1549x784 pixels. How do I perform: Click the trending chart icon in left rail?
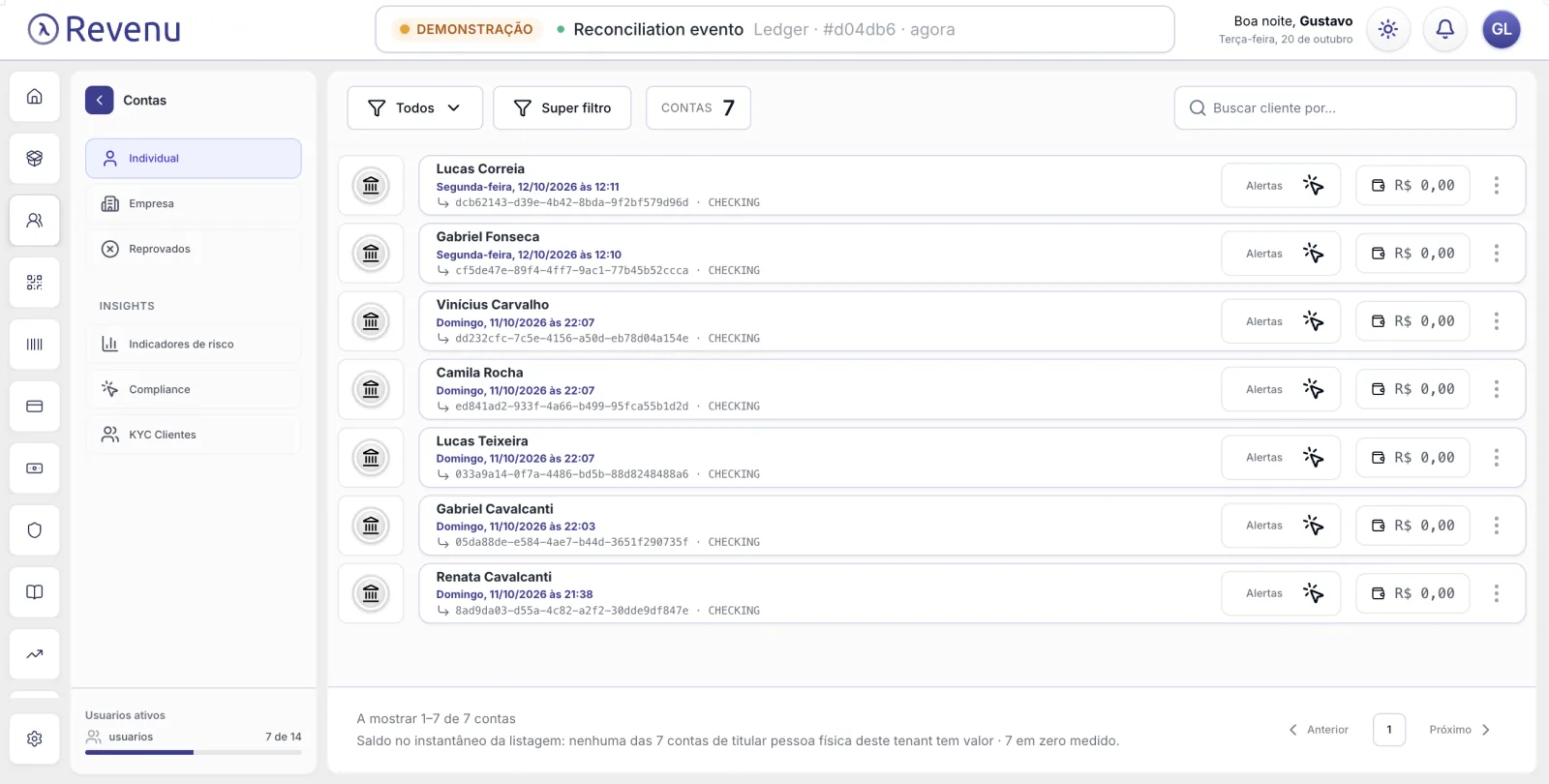[35, 654]
